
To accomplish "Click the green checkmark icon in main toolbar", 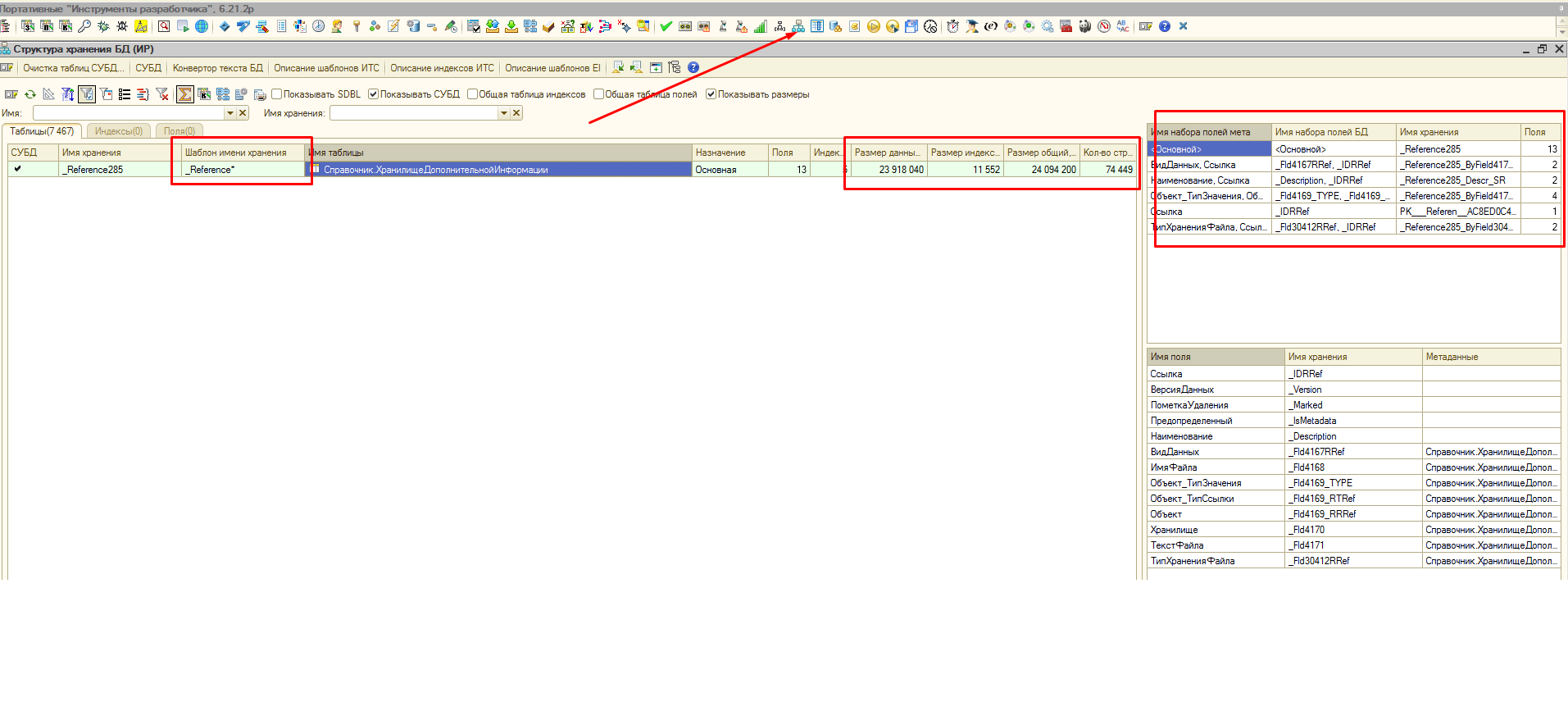I will coord(666,26).
